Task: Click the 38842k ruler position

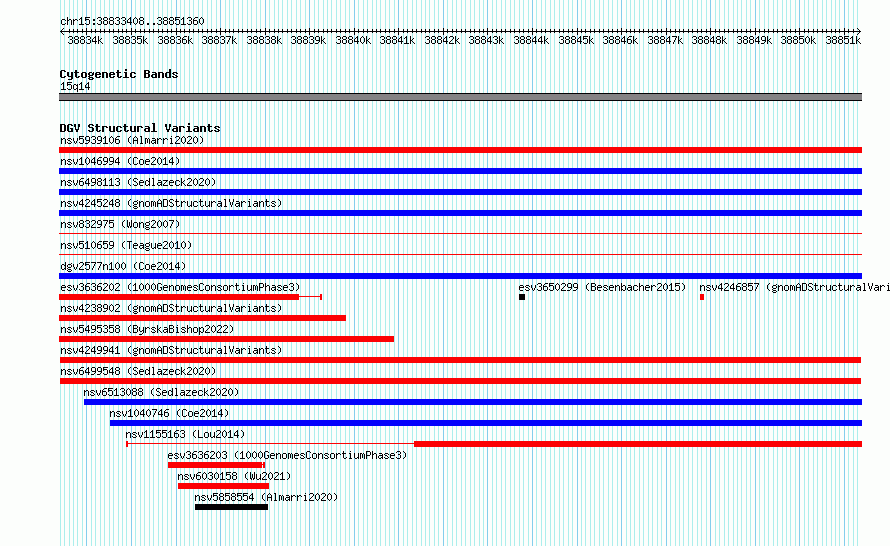Action: point(442,40)
